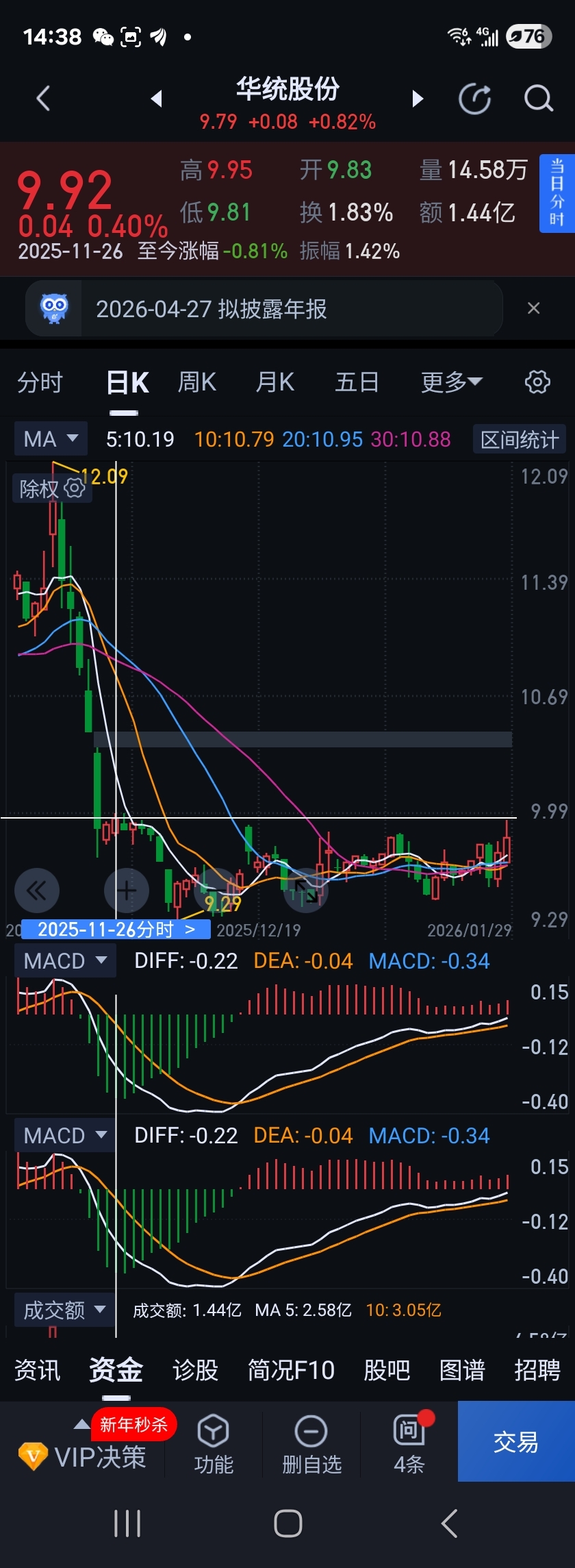This screenshot has height=1568, width=575.
Task: Tap the 量14.58万 volume value
Action: coord(474,170)
